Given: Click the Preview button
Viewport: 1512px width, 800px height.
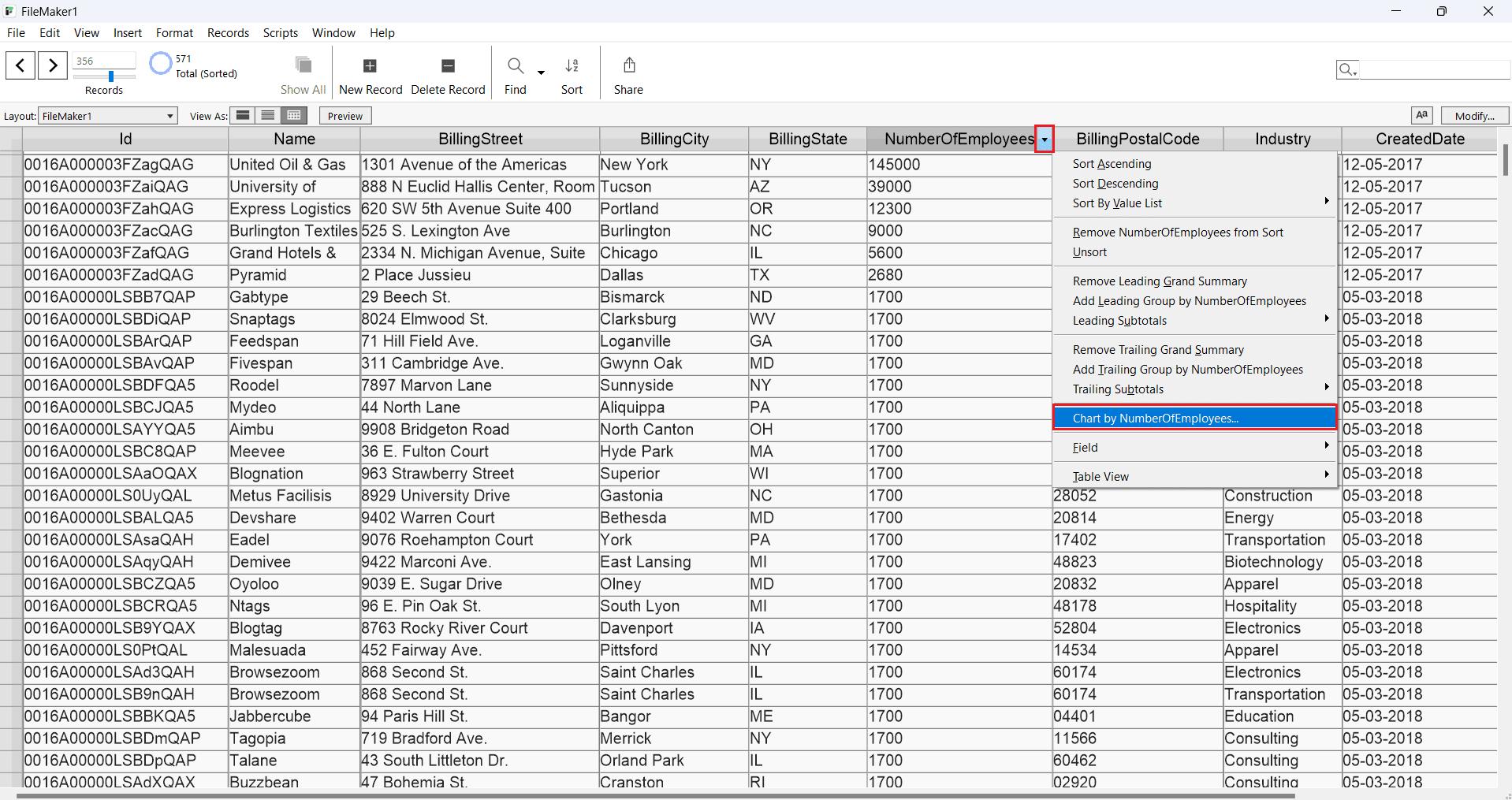Looking at the screenshot, I should (x=345, y=116).
